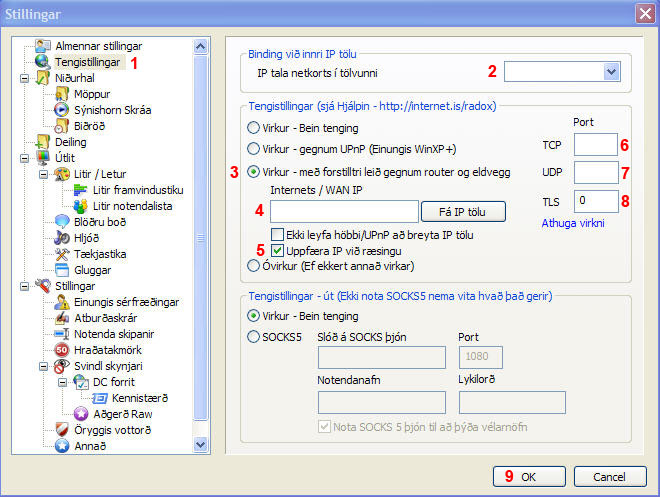Click the Hraðatakmörk speed limit icon
The width and height of the screenshot is (660, 497).
[60, 349]
